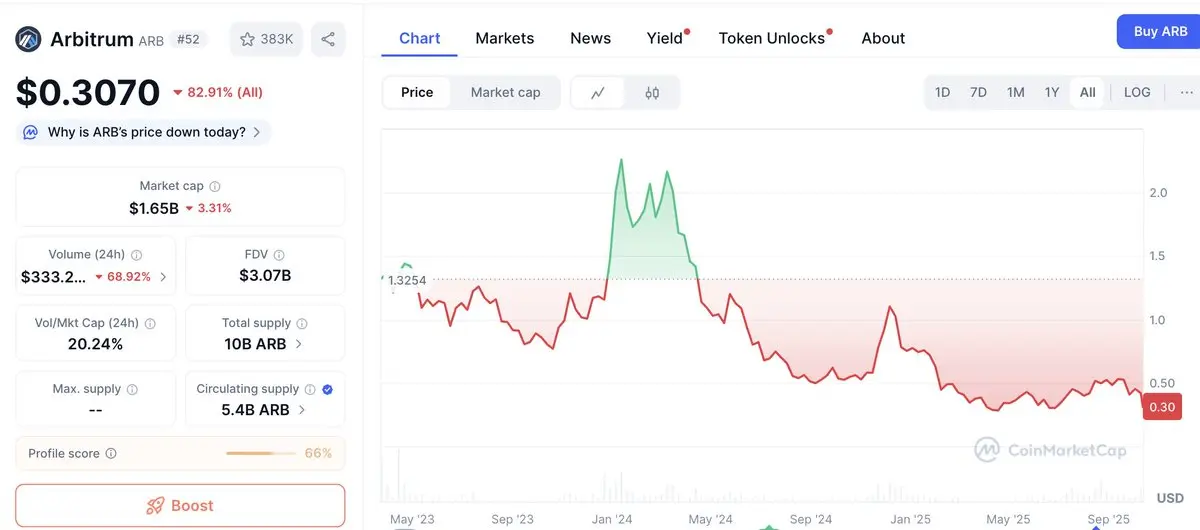
Task: Click the Buy ARB button
Action: (x=1159, y=32)
